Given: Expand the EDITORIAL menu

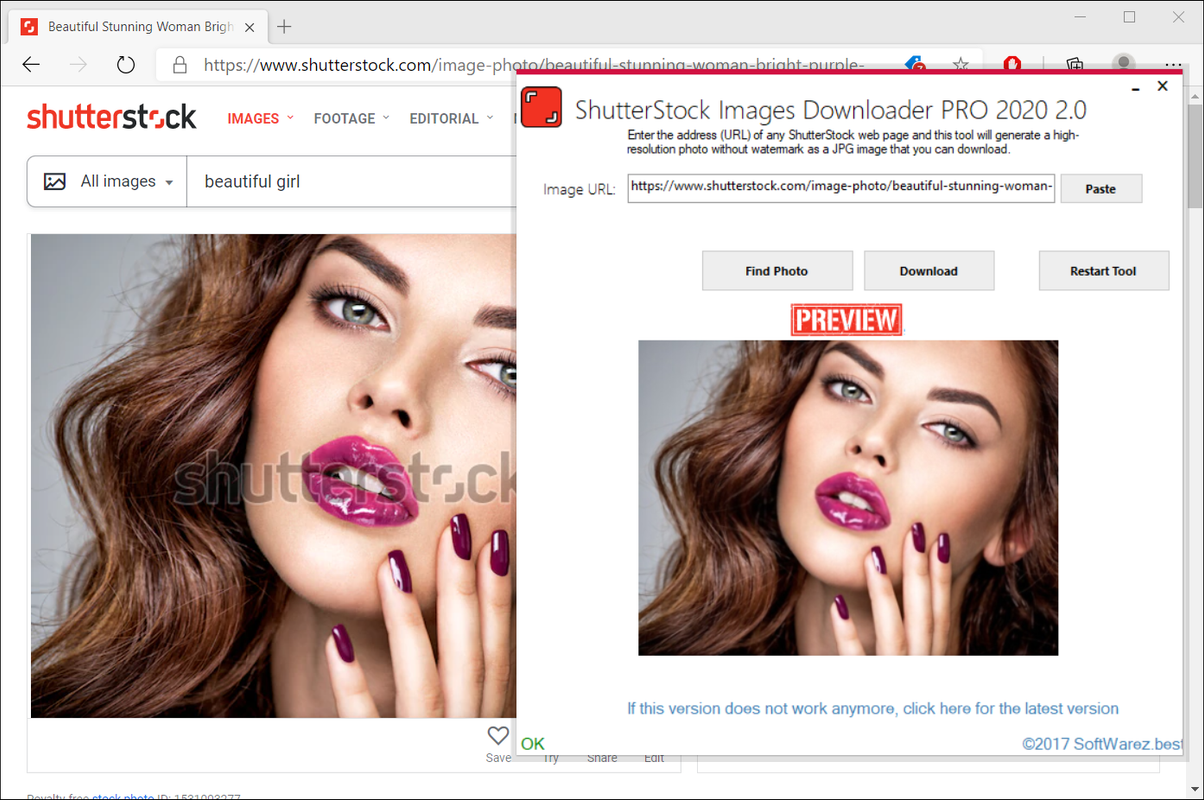Looking at the screenshot, I should pos(451,118).
